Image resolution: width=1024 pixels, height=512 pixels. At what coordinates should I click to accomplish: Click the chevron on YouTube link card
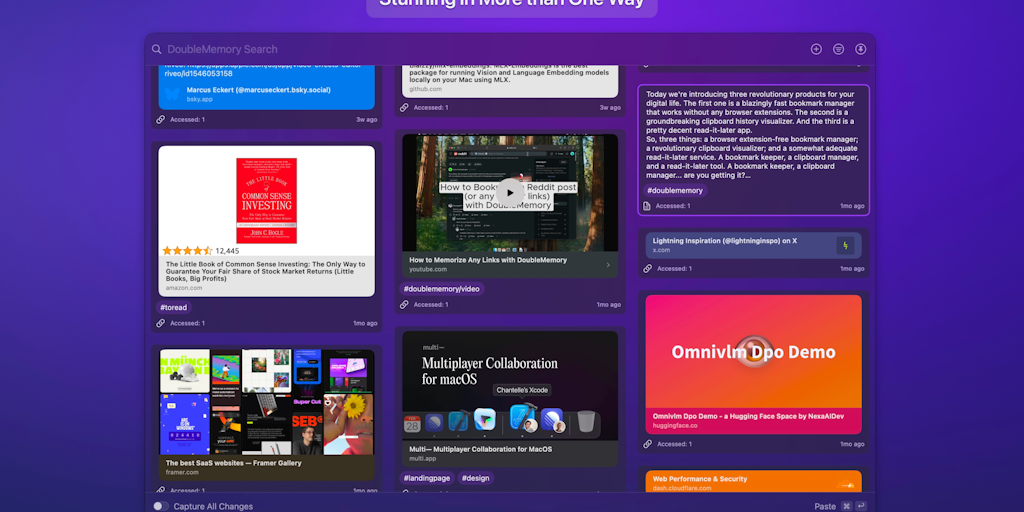(608, 264)
